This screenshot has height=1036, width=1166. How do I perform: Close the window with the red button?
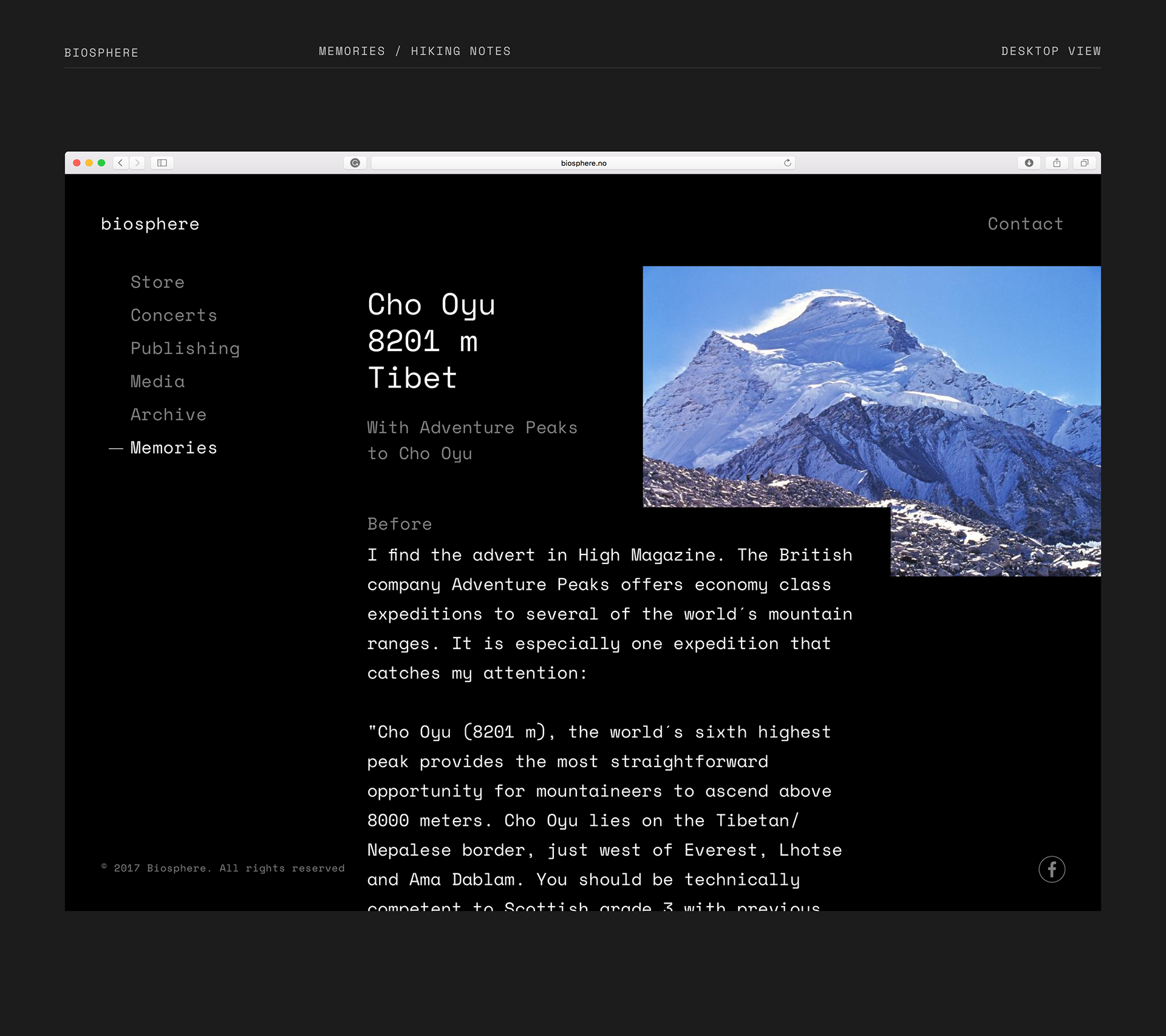coord(77,163)
